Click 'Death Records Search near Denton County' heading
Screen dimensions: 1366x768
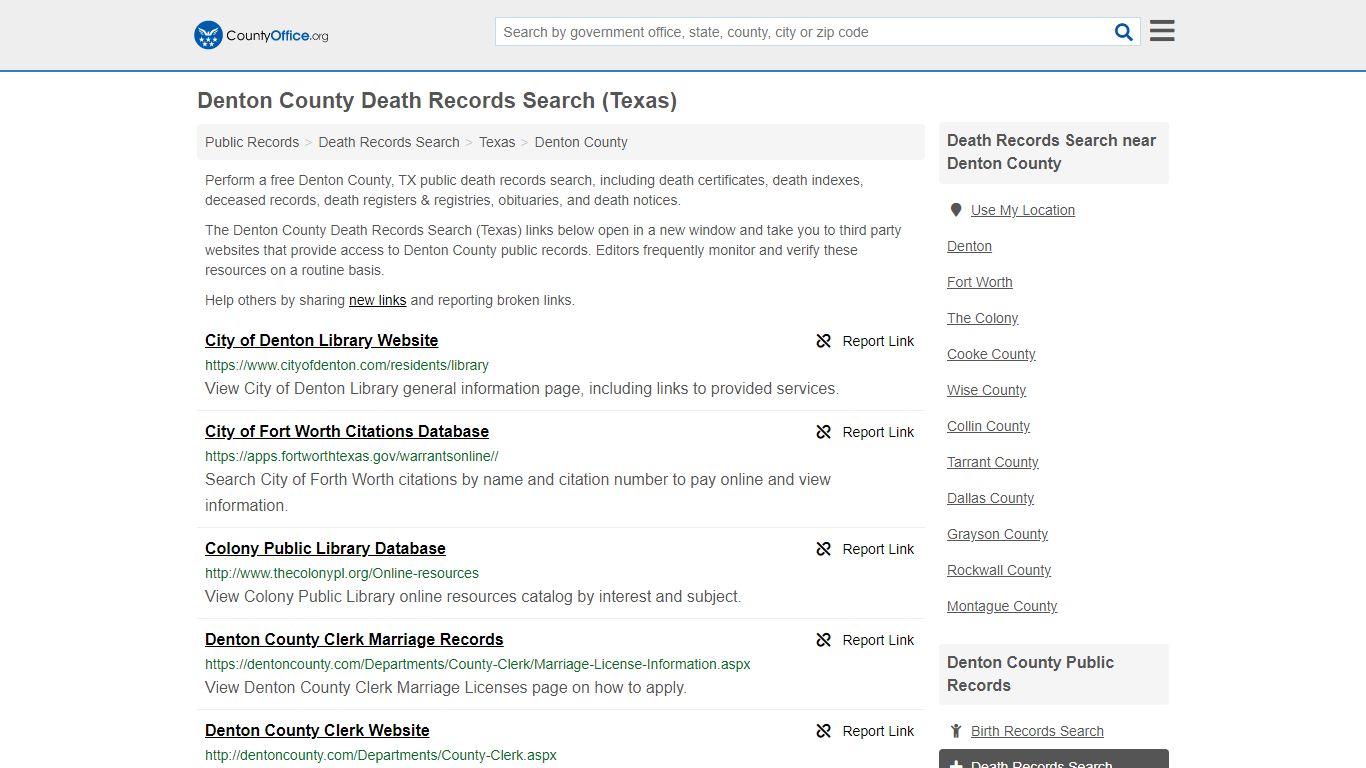(1052, 152)
